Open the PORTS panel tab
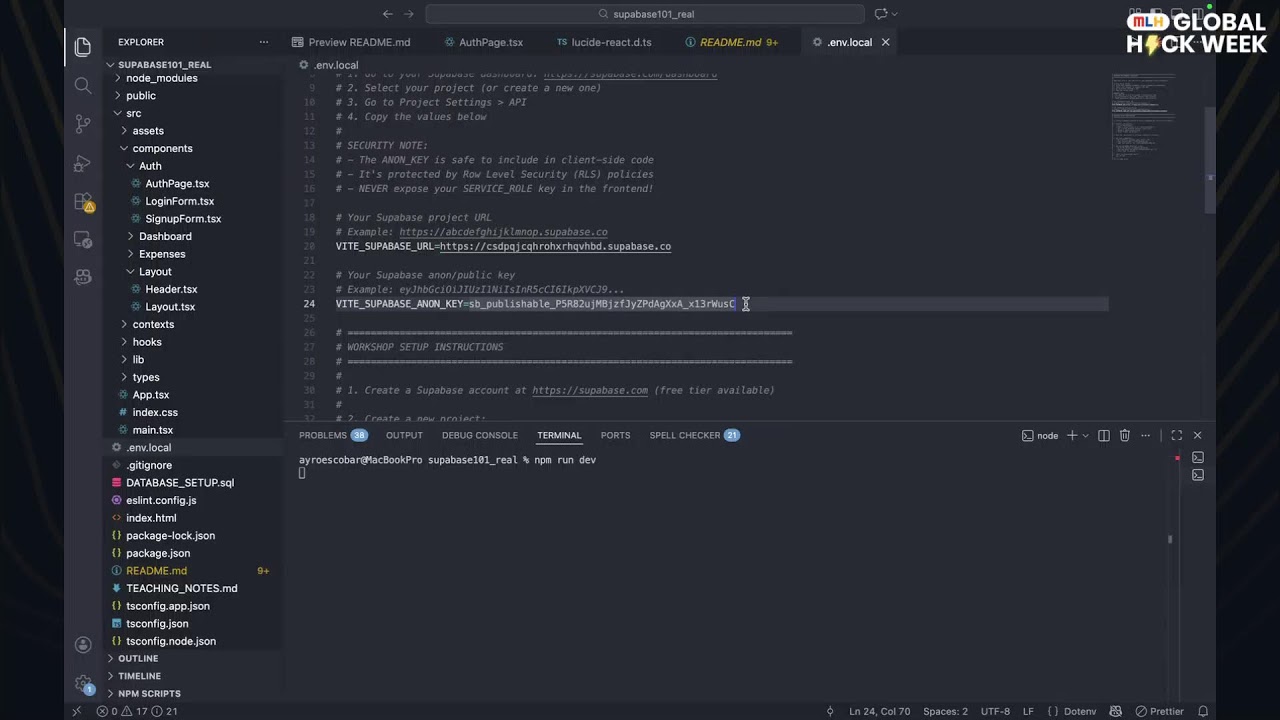 point(615,435)
